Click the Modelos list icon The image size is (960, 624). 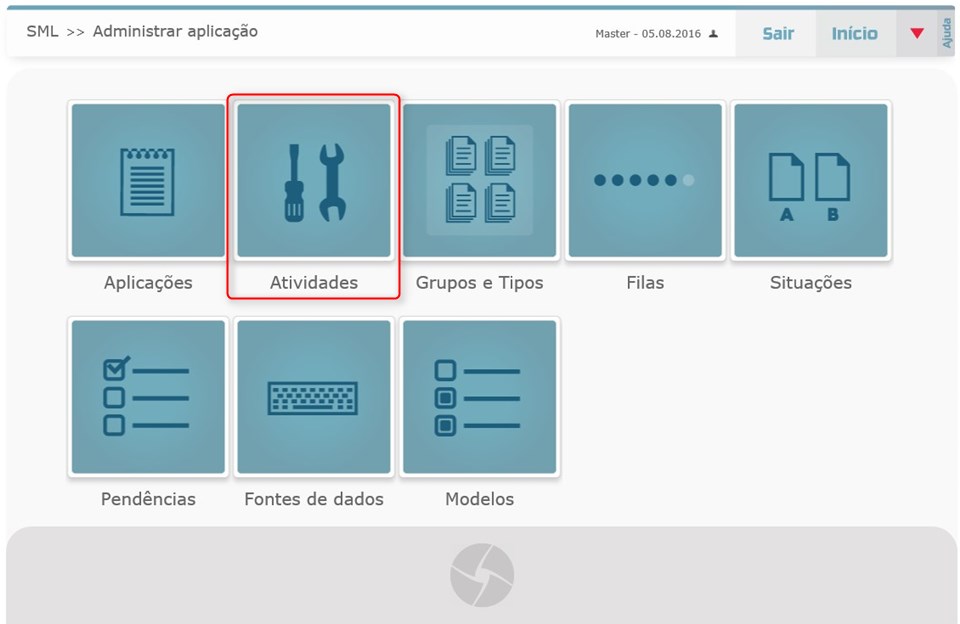tap(478, 396)
